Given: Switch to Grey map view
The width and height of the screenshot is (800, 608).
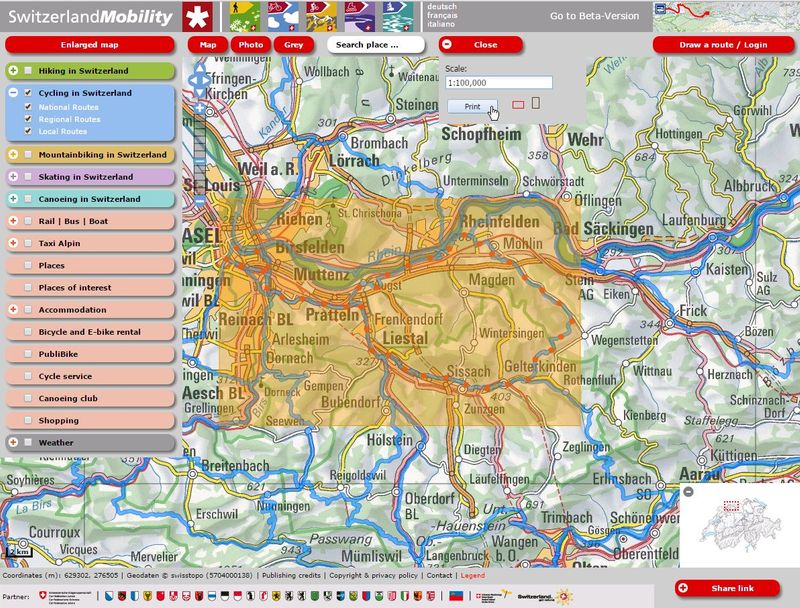Looking at the screenshot, I should click(x=293, y=45).
